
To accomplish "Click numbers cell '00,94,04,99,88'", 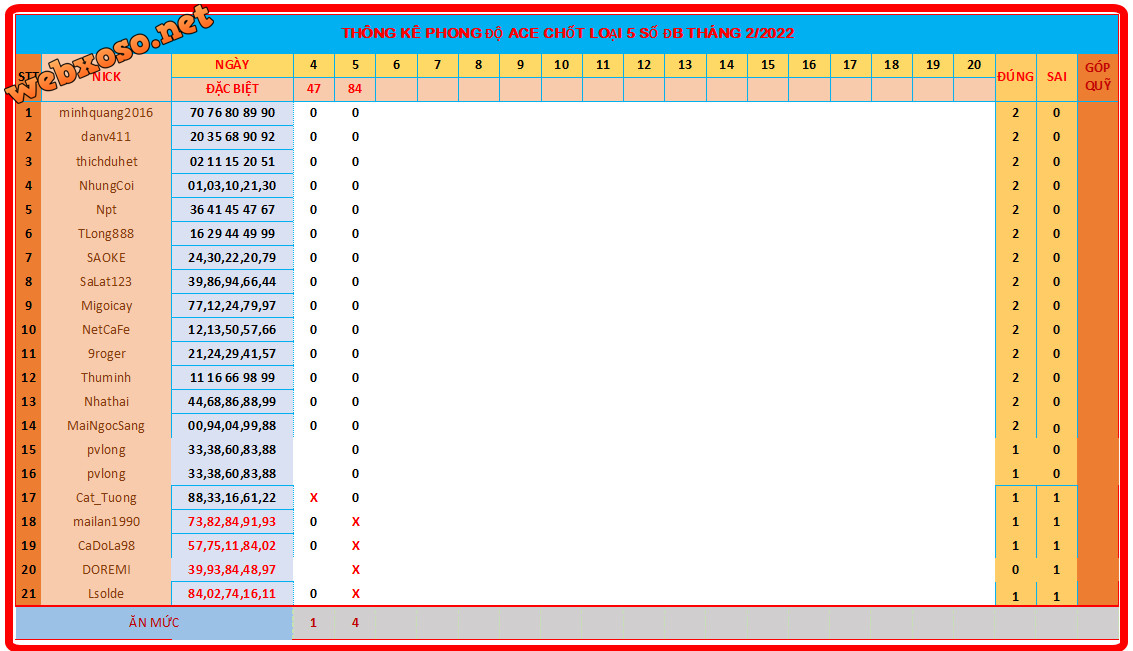I will [232, 426].
